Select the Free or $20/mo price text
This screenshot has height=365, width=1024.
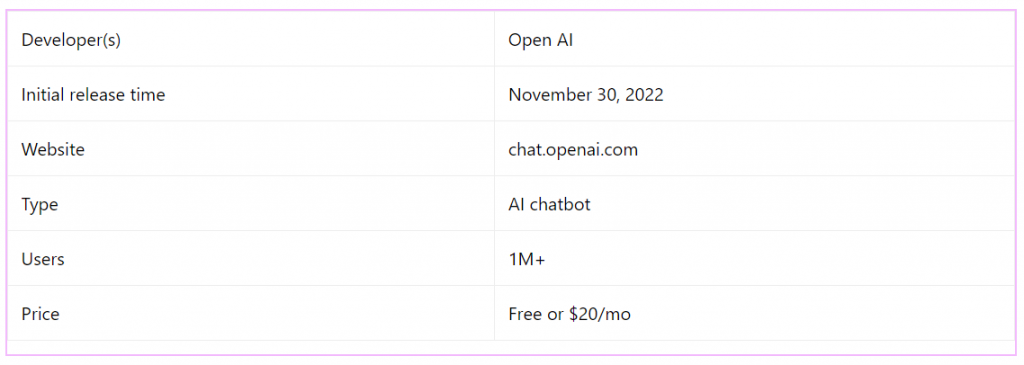click(569, 314)
